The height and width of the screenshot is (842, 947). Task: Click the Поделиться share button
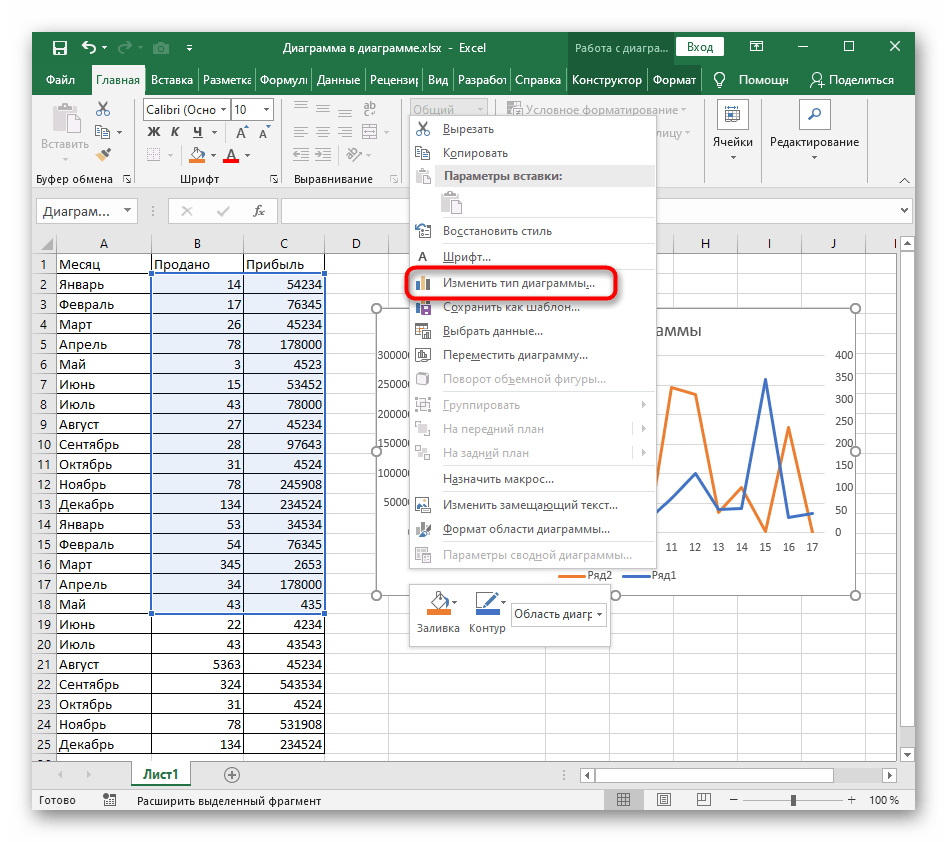click(x=851, y=80)
